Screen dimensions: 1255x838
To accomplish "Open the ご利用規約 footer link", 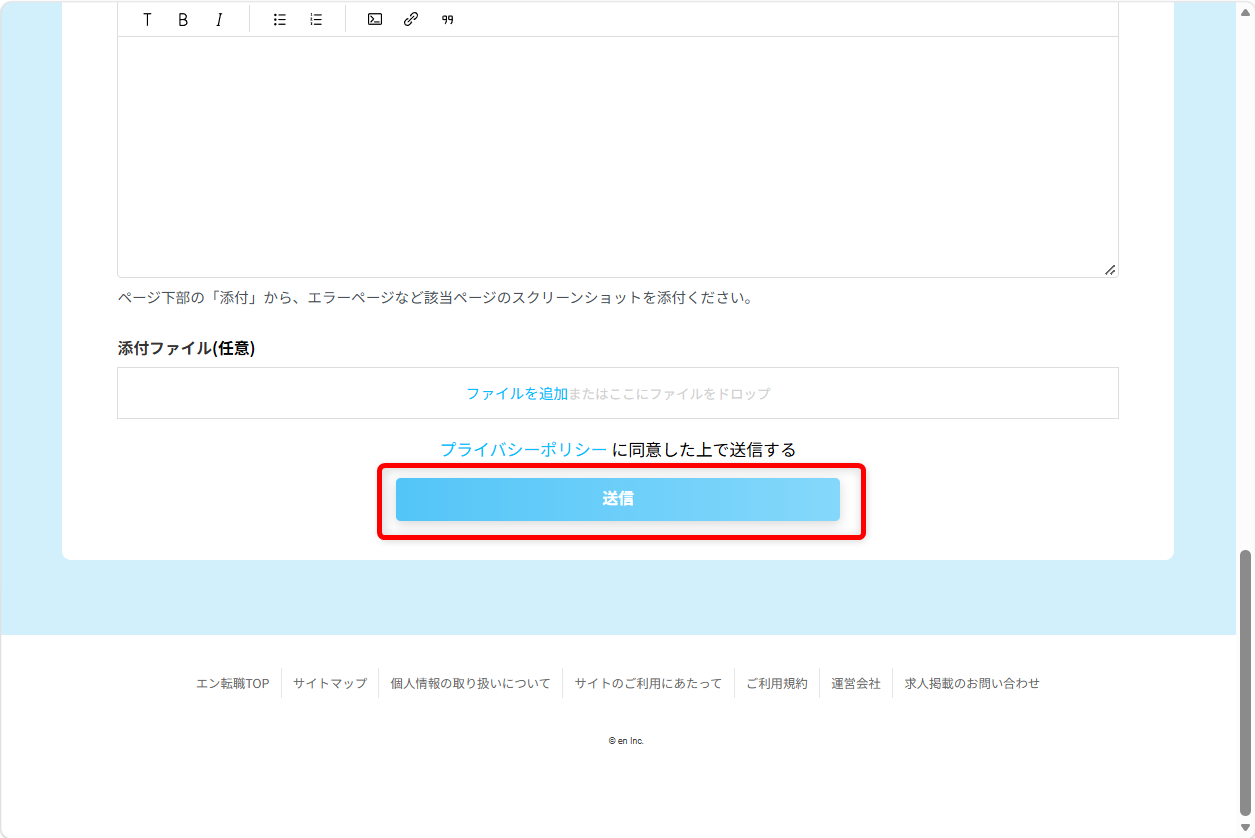I will [x=777, y=684].
